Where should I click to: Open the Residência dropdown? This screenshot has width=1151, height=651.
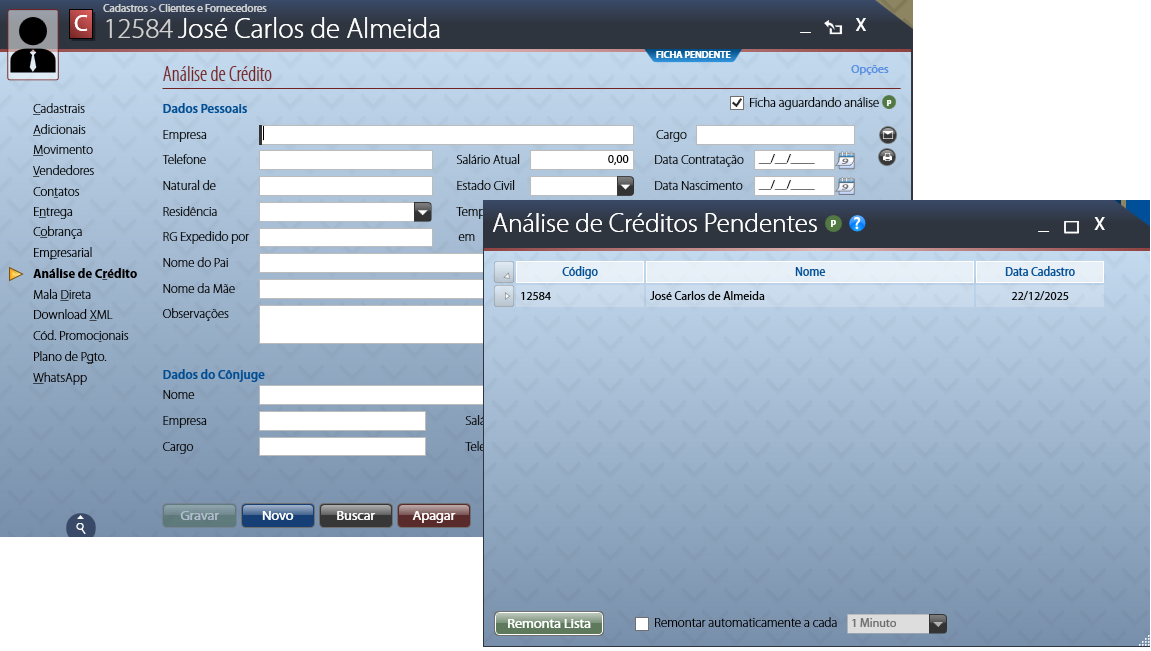(422, 212)
